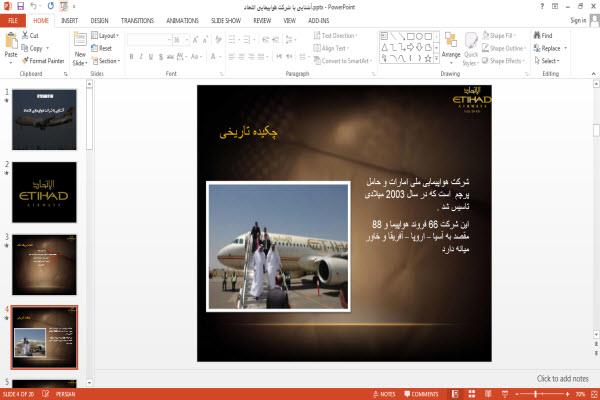
Task: Select the oval shape in gallery
Action: 419,36
